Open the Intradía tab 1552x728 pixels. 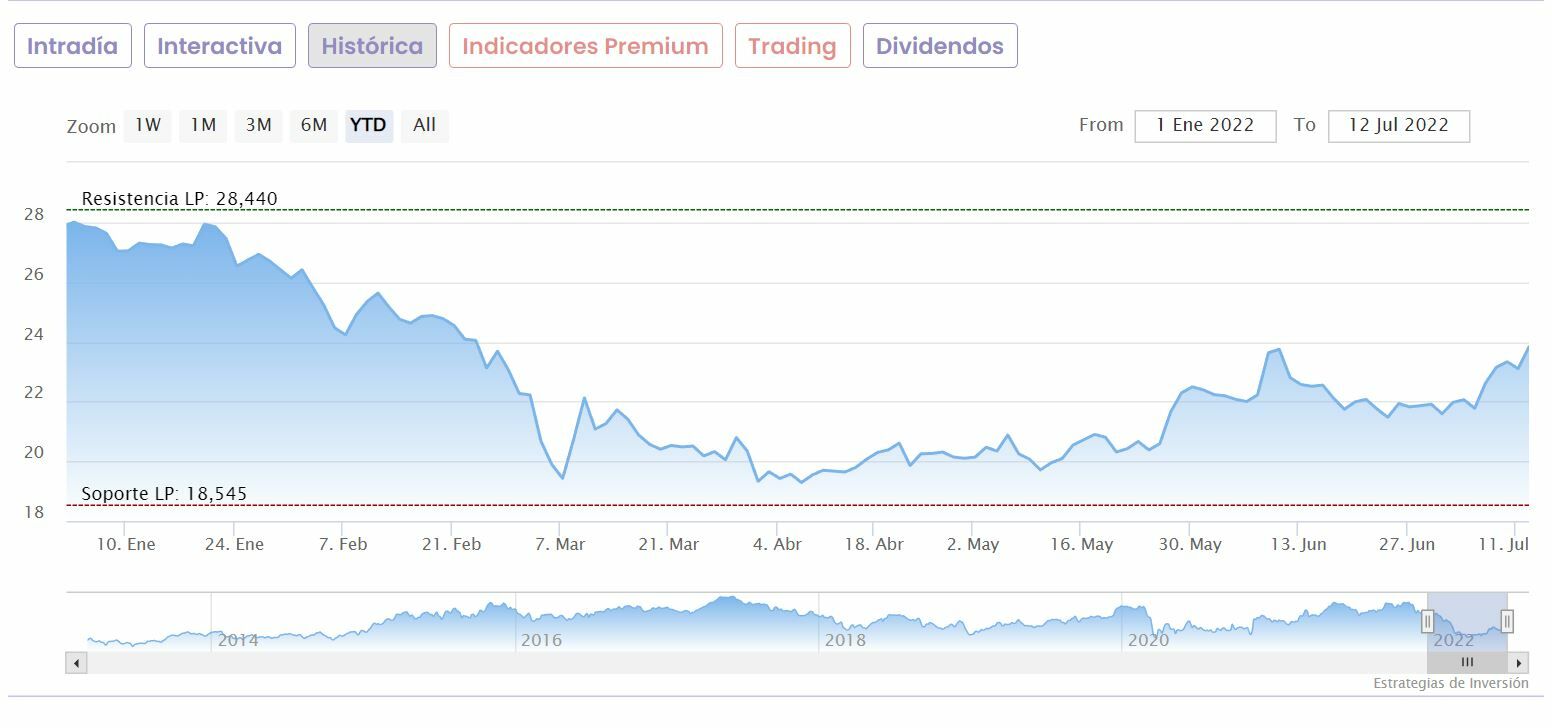pyautogui.click(x=73, y=46)
